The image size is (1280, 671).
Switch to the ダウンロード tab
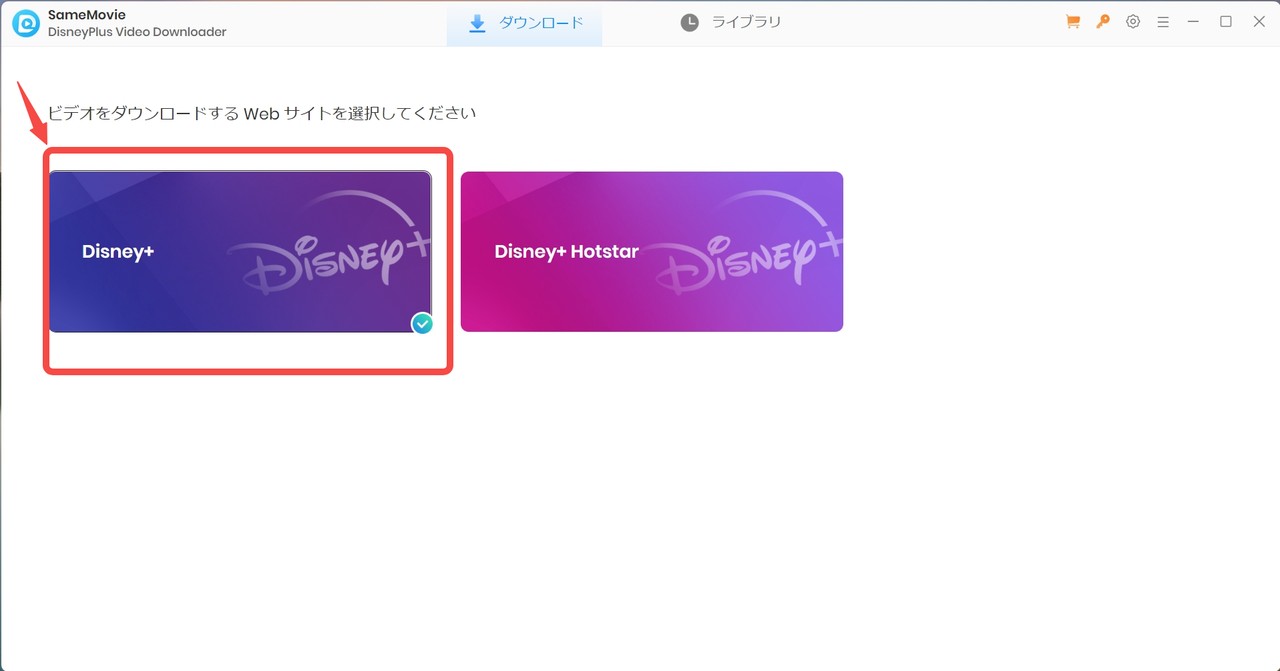[524, 21]
